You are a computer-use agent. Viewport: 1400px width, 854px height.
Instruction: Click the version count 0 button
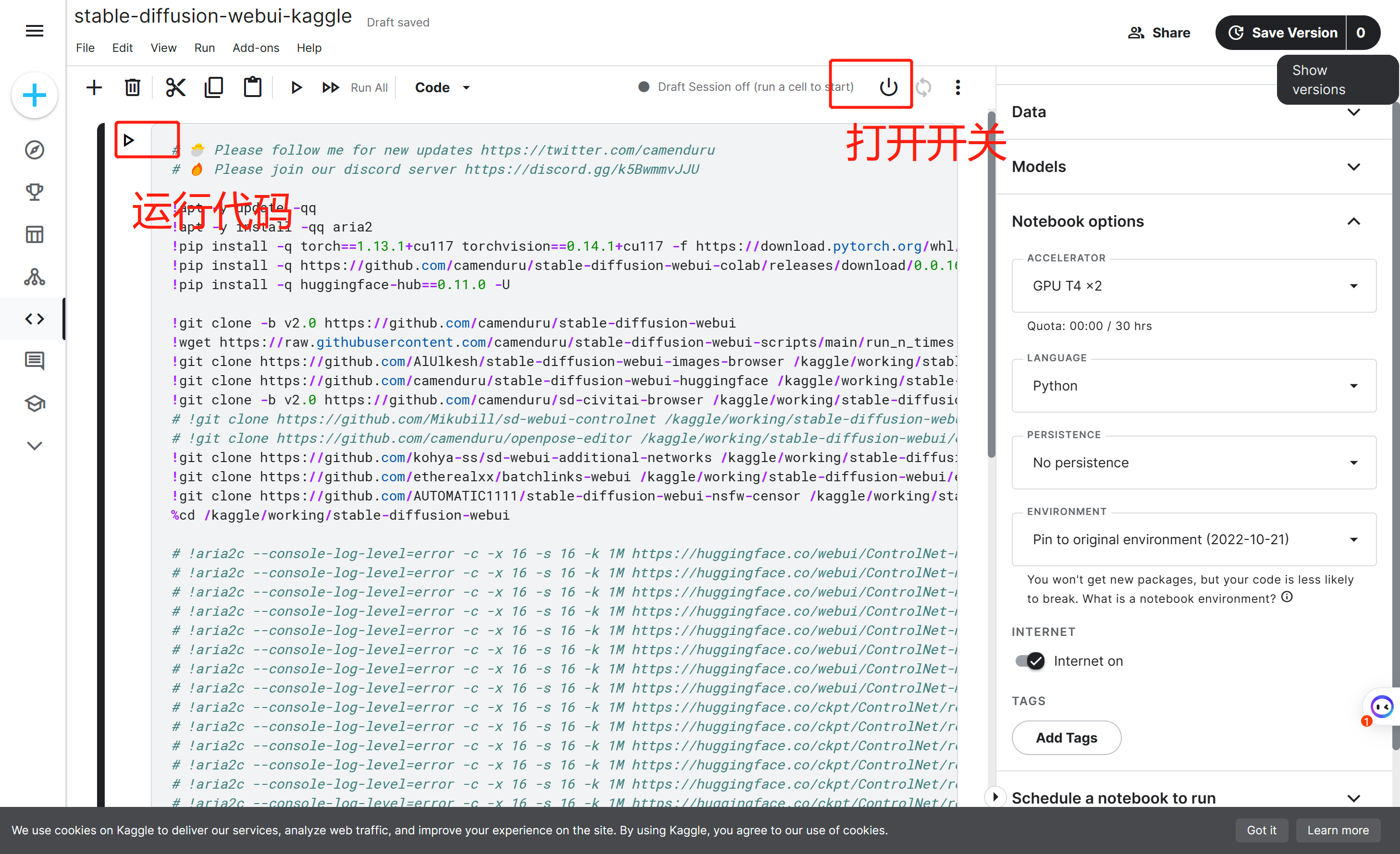1362,32
